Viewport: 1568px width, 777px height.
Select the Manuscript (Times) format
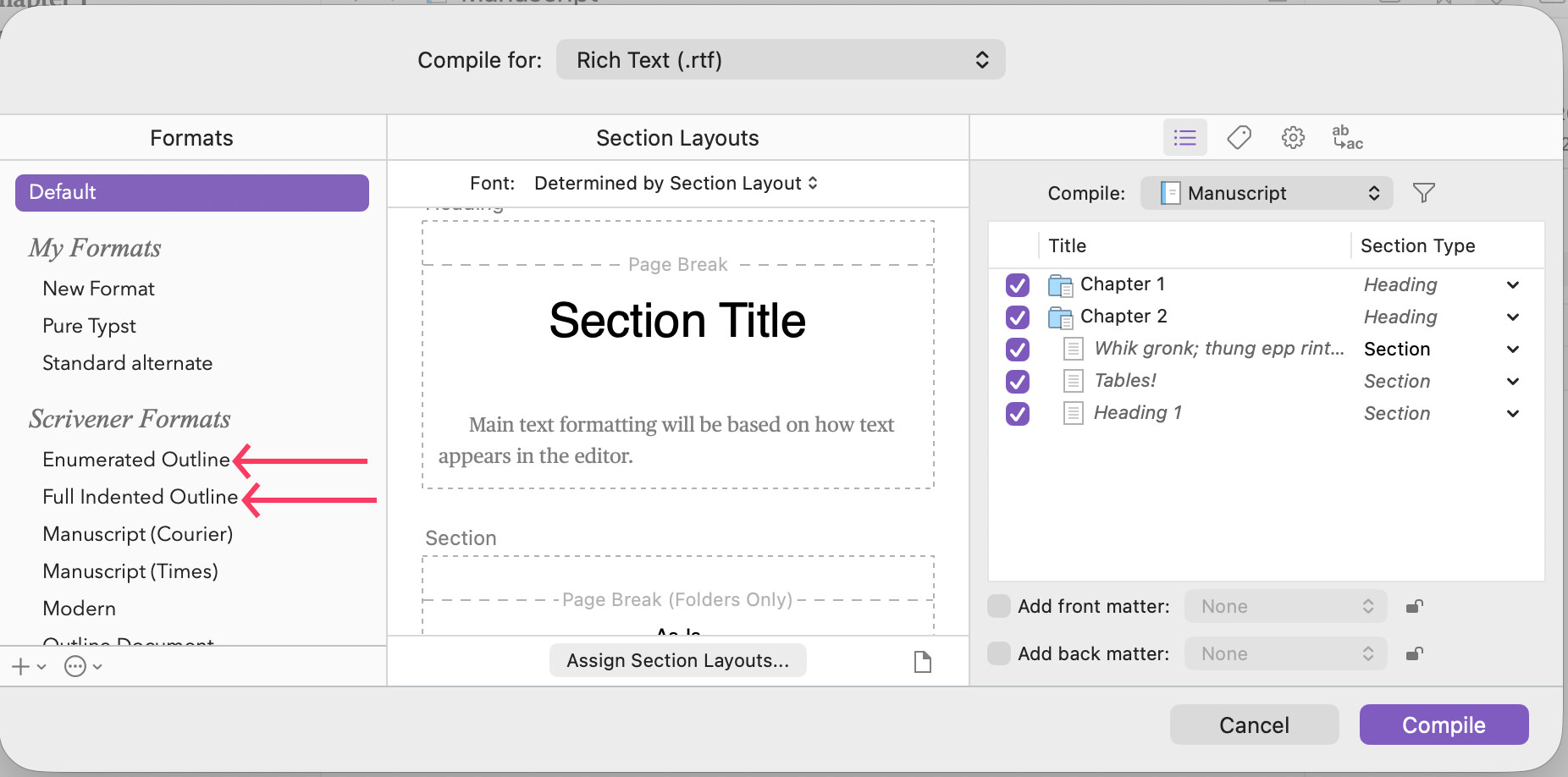[130, 571]
